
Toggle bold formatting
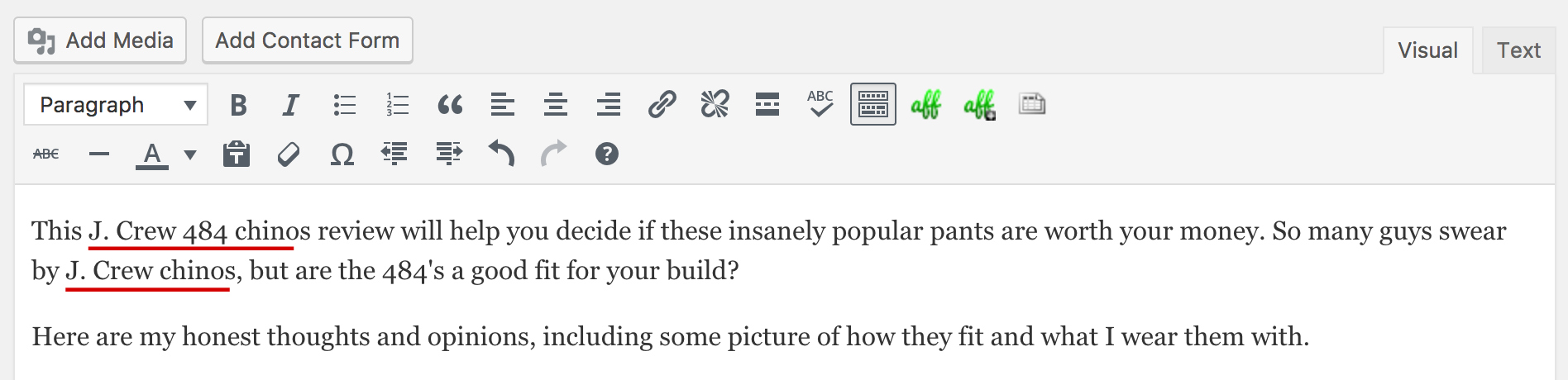(238, 105)
